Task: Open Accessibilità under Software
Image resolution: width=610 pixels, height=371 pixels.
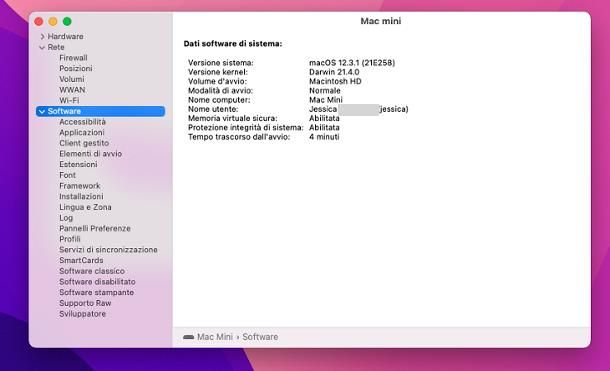Action: coord(82,122)
